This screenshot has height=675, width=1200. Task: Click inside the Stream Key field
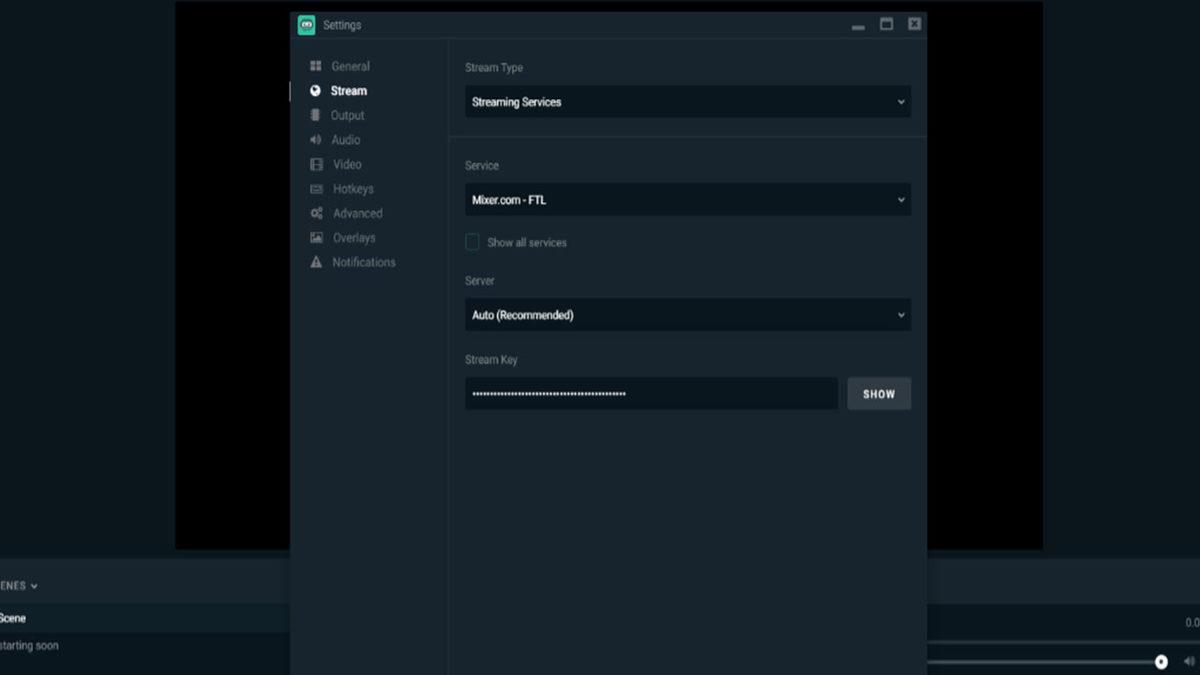pyautogui.click(x=650, y=393)
